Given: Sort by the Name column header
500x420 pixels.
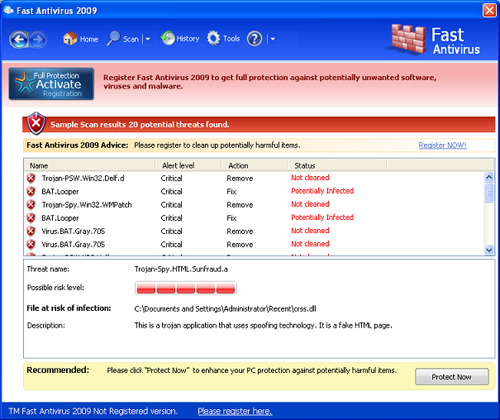Looking at the screenshot, I should [89, 165].
